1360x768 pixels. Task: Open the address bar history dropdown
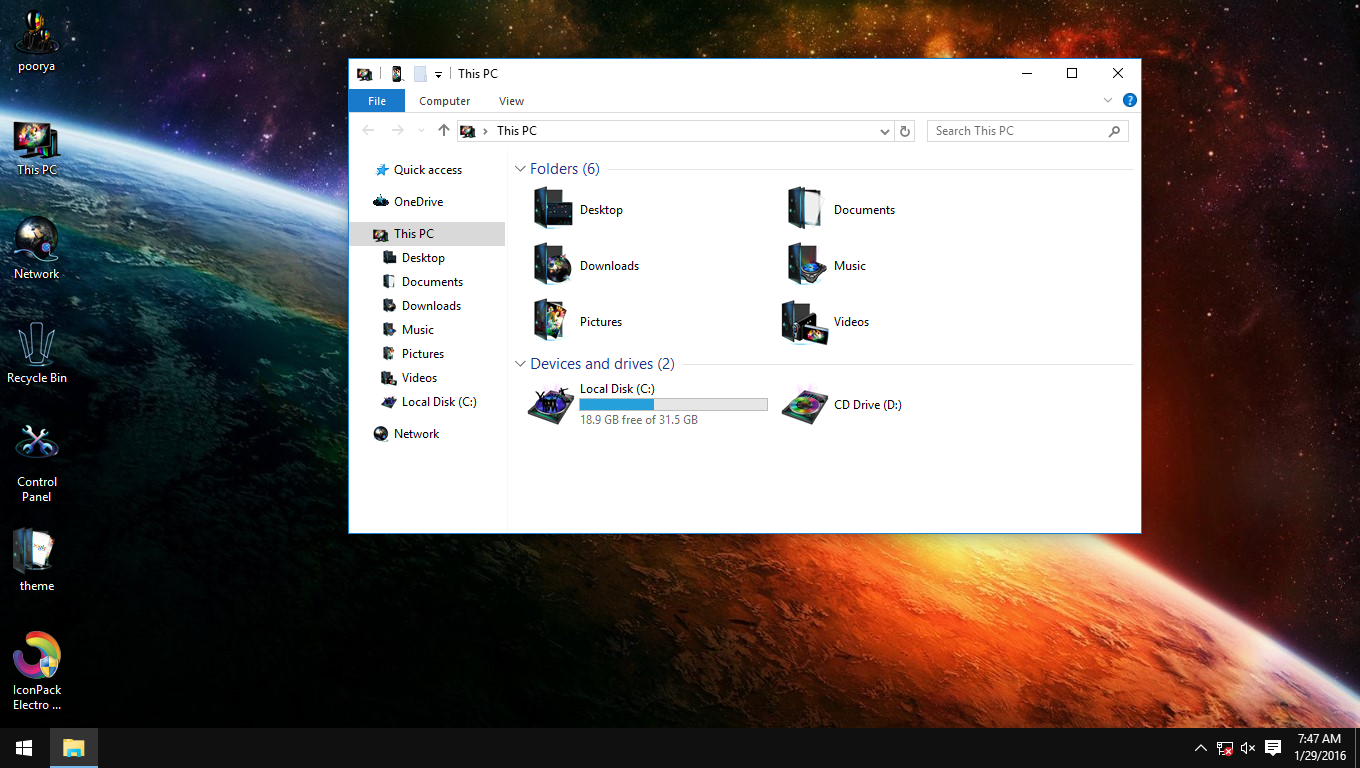click(x=885, y=131)
